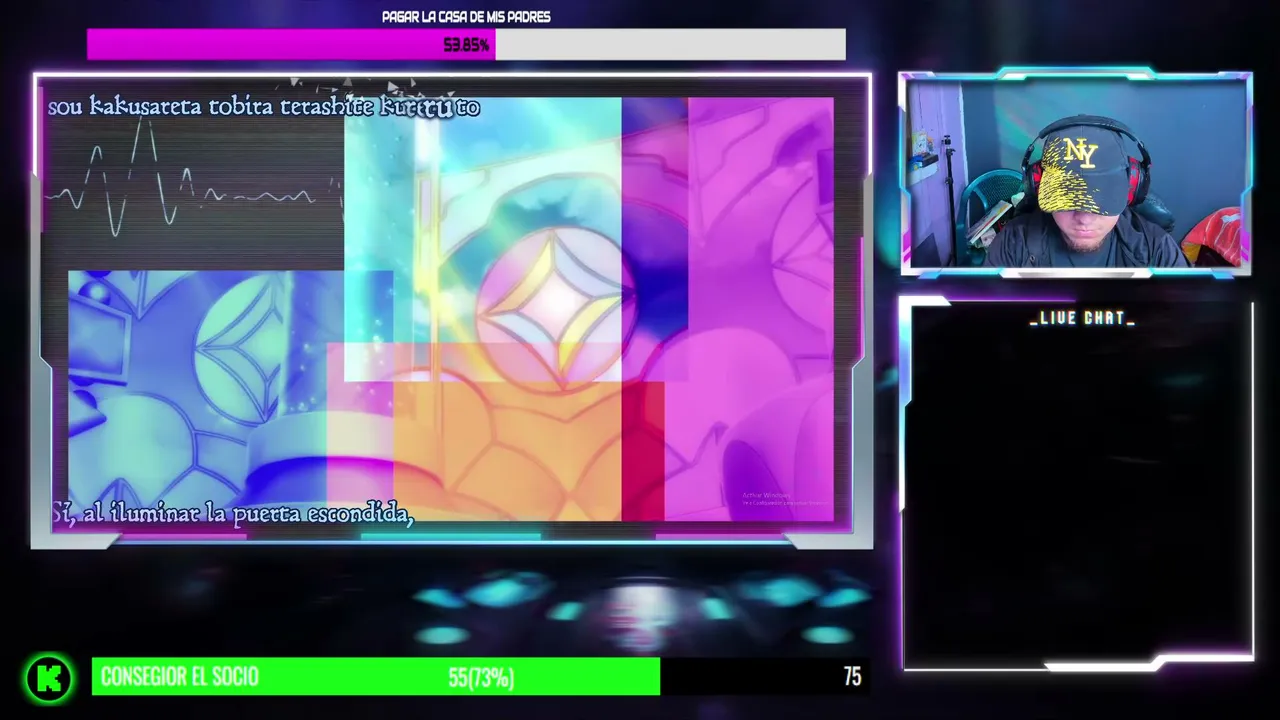Screen dimensions: 1280x720
Task: Click the goal target number "75"
Action: (852, 677)
